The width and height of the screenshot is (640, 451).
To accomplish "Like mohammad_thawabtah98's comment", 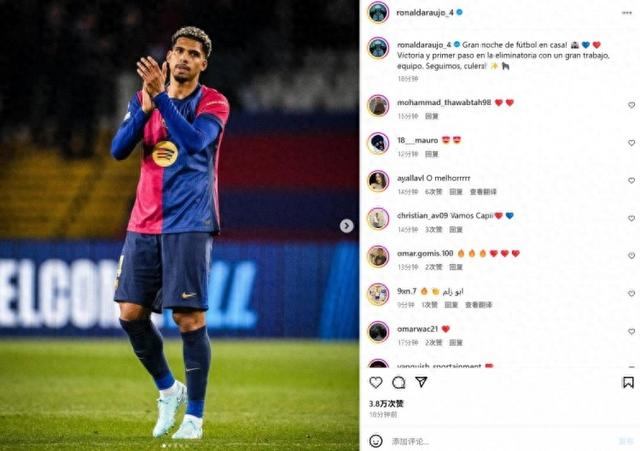I will [x=631, y=105].
